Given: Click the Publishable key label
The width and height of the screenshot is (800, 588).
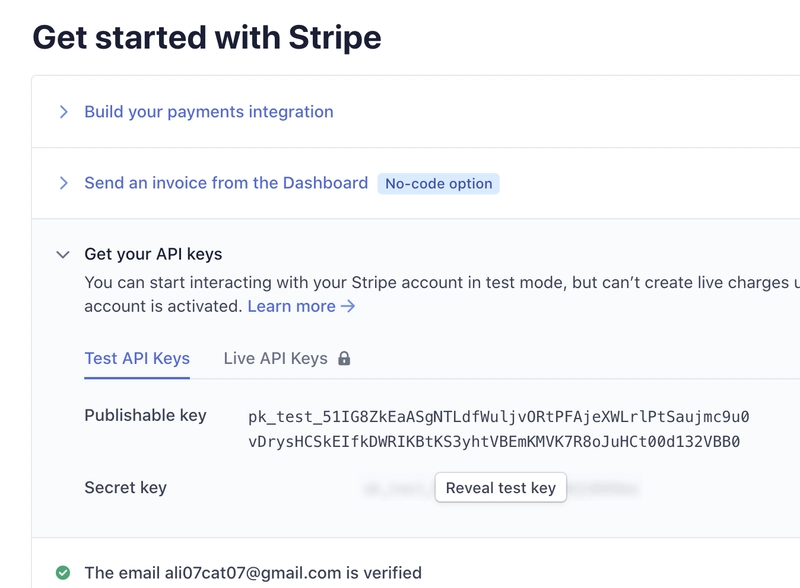Looking at the screenshot, I should (x=145, y=415).
